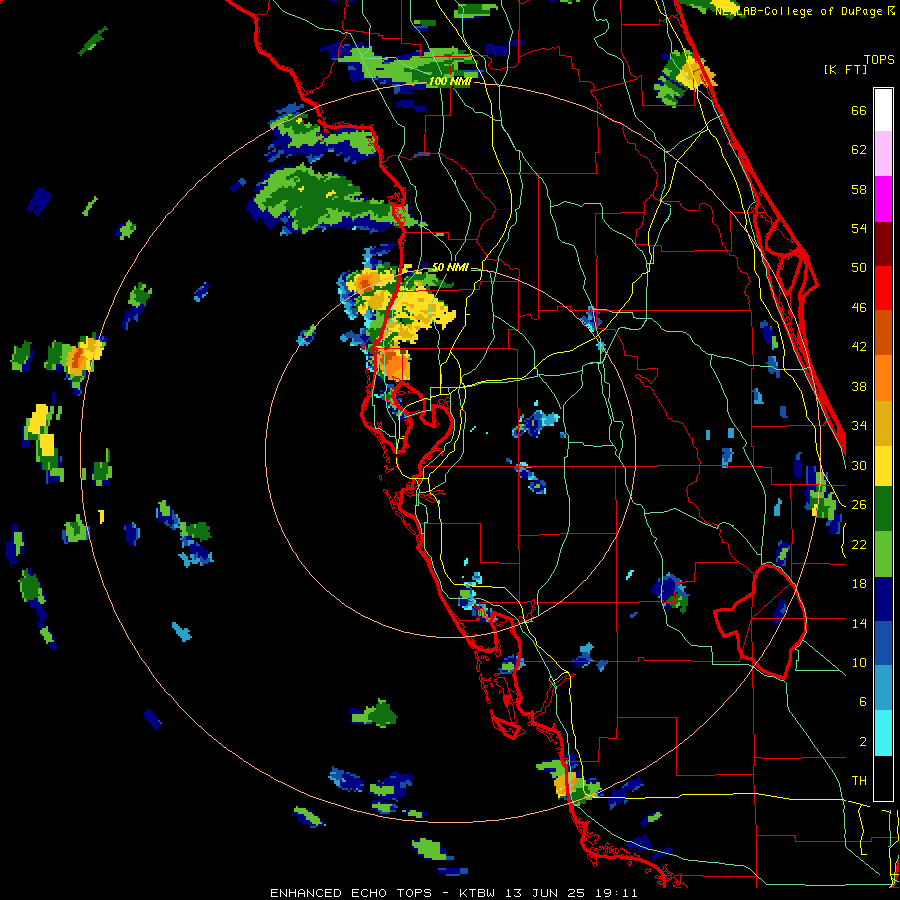Click the "[K FT]" units label
Screen dimensions: 900x900
click(x=846, y=69)
